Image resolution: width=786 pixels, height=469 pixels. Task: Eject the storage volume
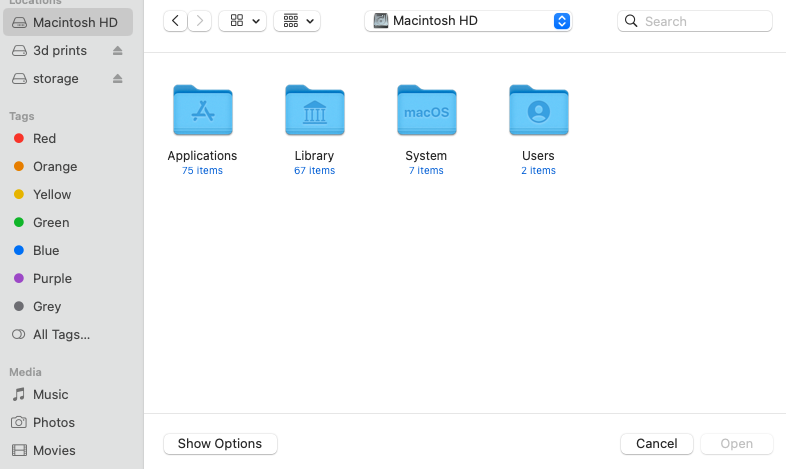[x=117, y=79]
